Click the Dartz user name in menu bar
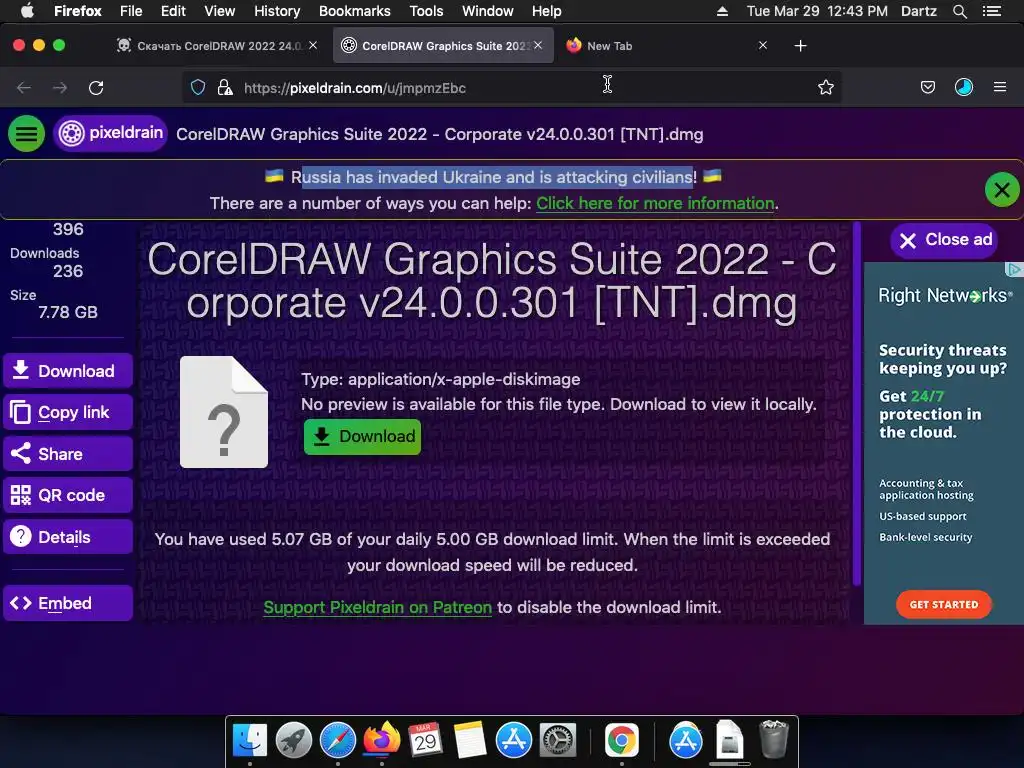Viewport: 1024px width, 768px height. (x=918, y=11)
